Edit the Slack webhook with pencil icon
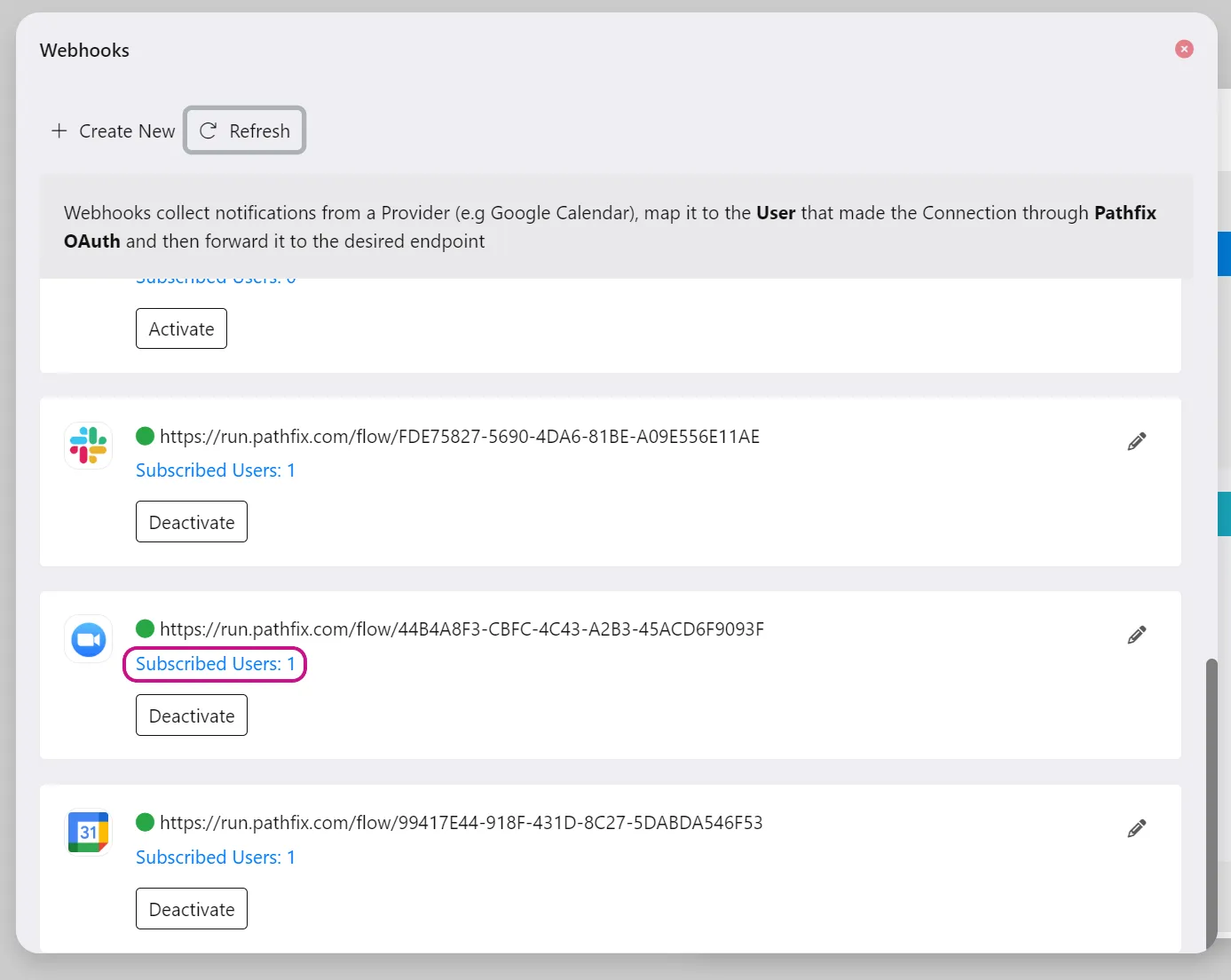The width and height of the screenshot is (1231, 980). [x=1137, y=441]
